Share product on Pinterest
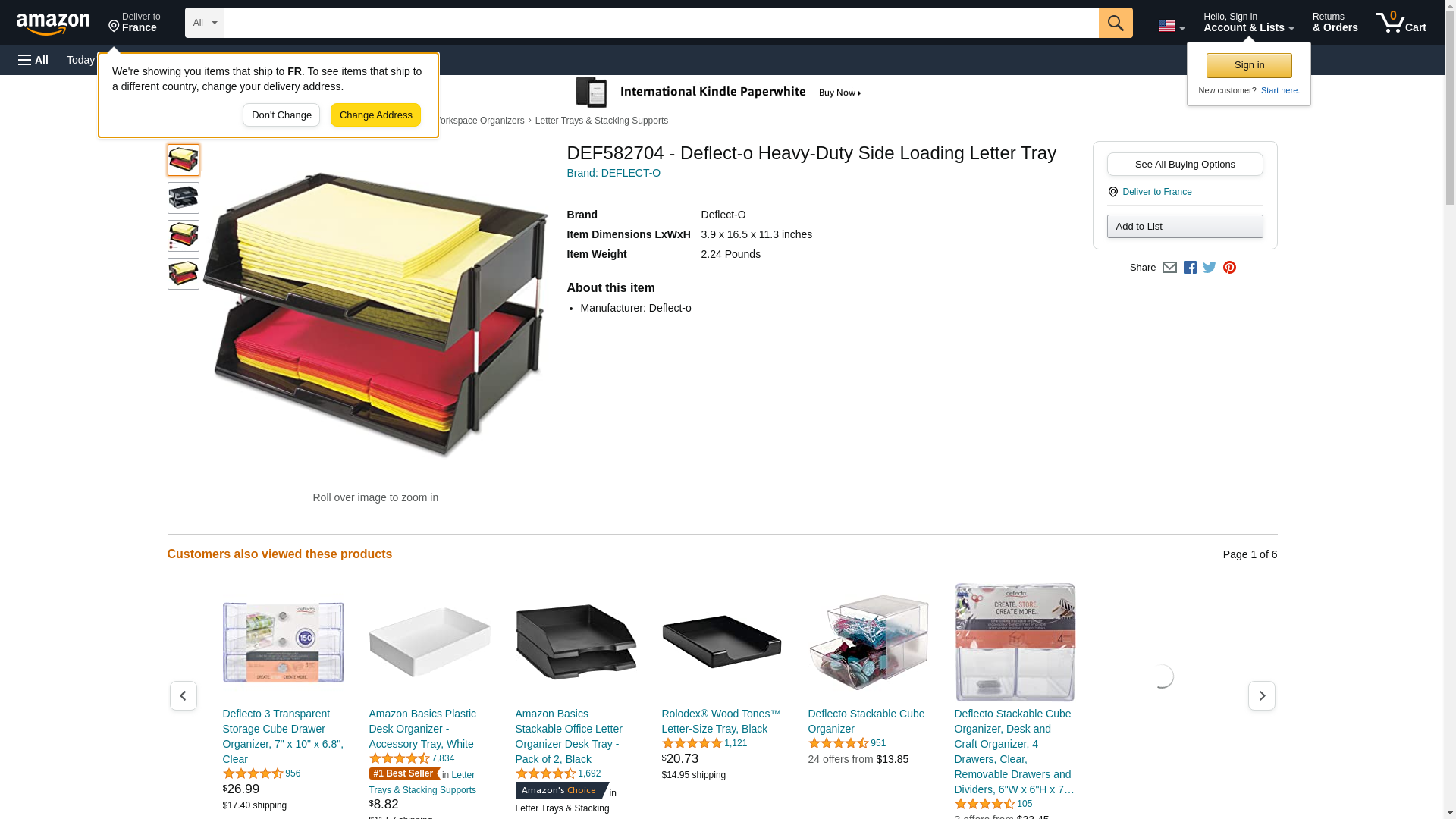The image size is (1456, 819). coord(1229,267)
